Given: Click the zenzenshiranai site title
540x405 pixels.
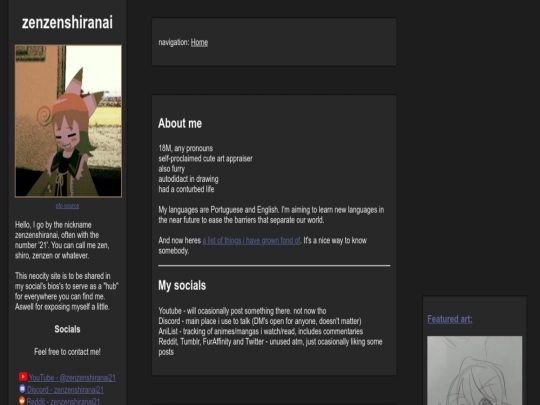Looking at the screenshot, I should (68, 22).
